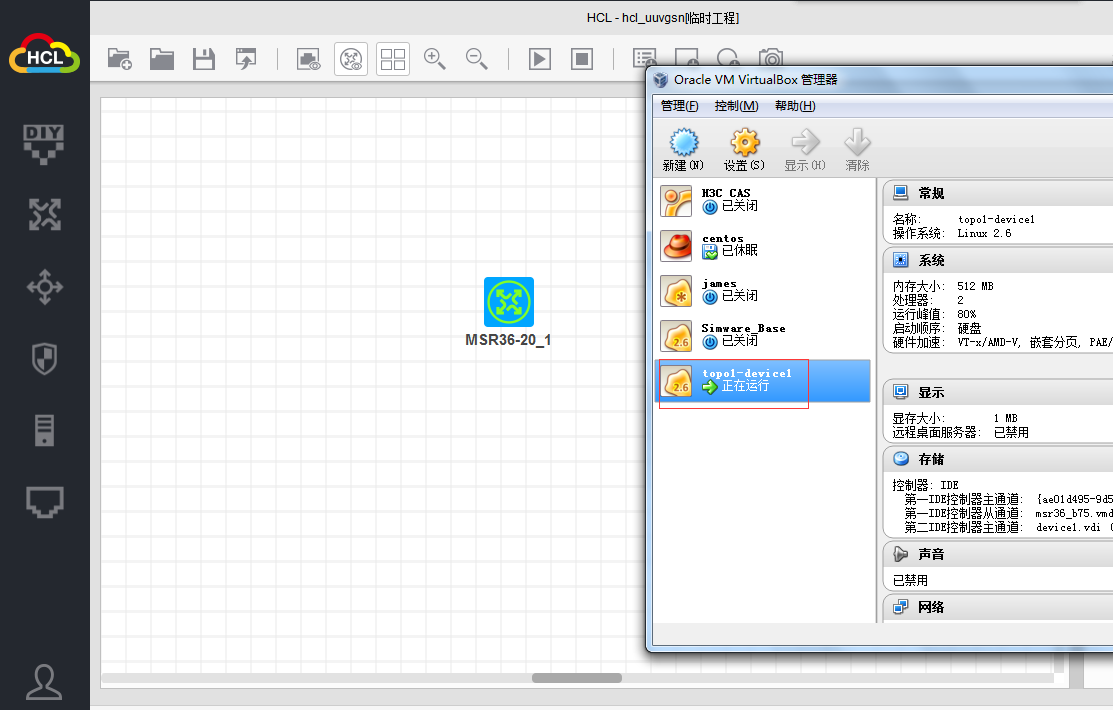The image size is (1113, 710).
Task: Click the 声音 speaker icon
Action: click(901, 554)
